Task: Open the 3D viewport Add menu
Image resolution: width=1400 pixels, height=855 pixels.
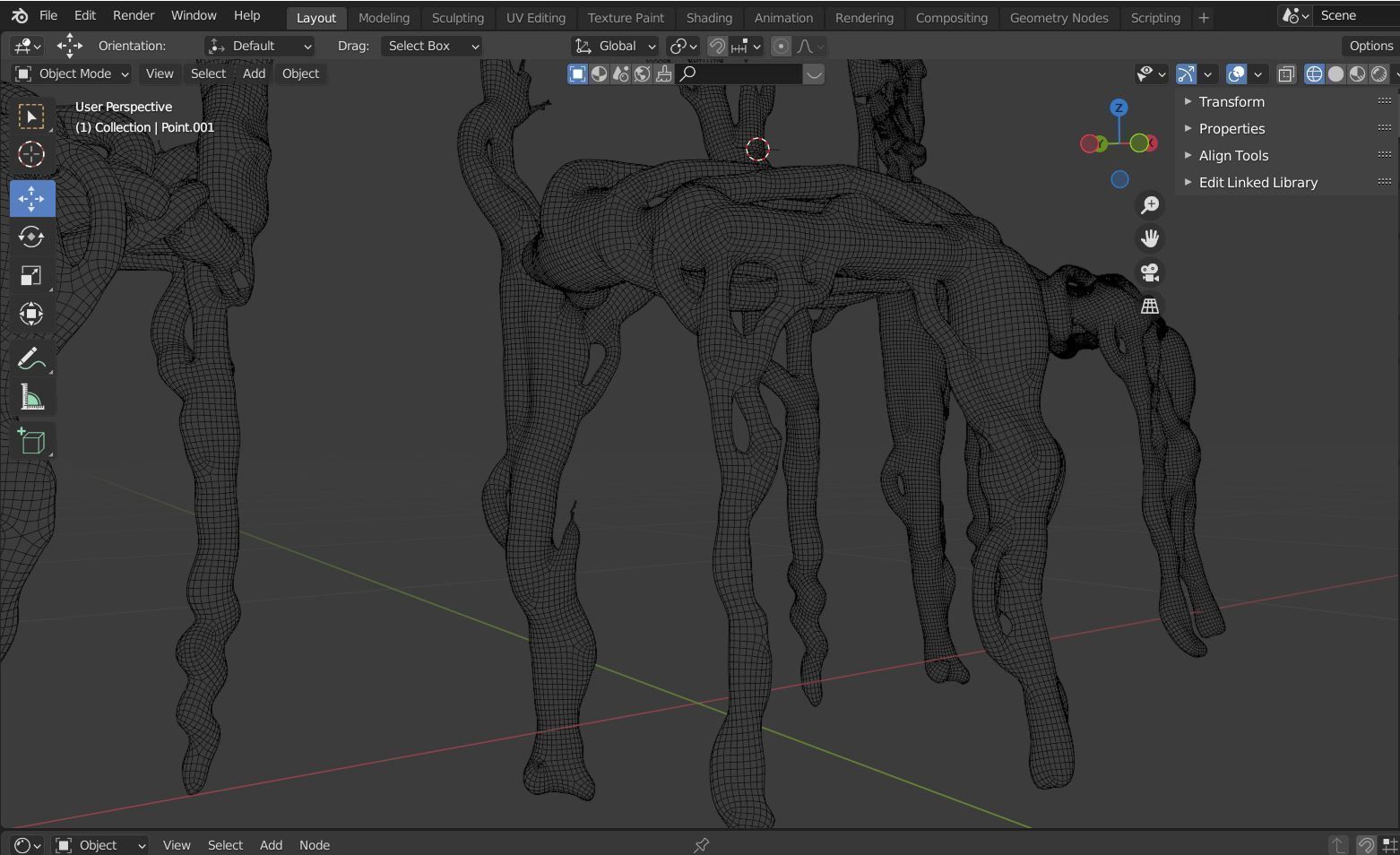Action: (x=254, y=74)
